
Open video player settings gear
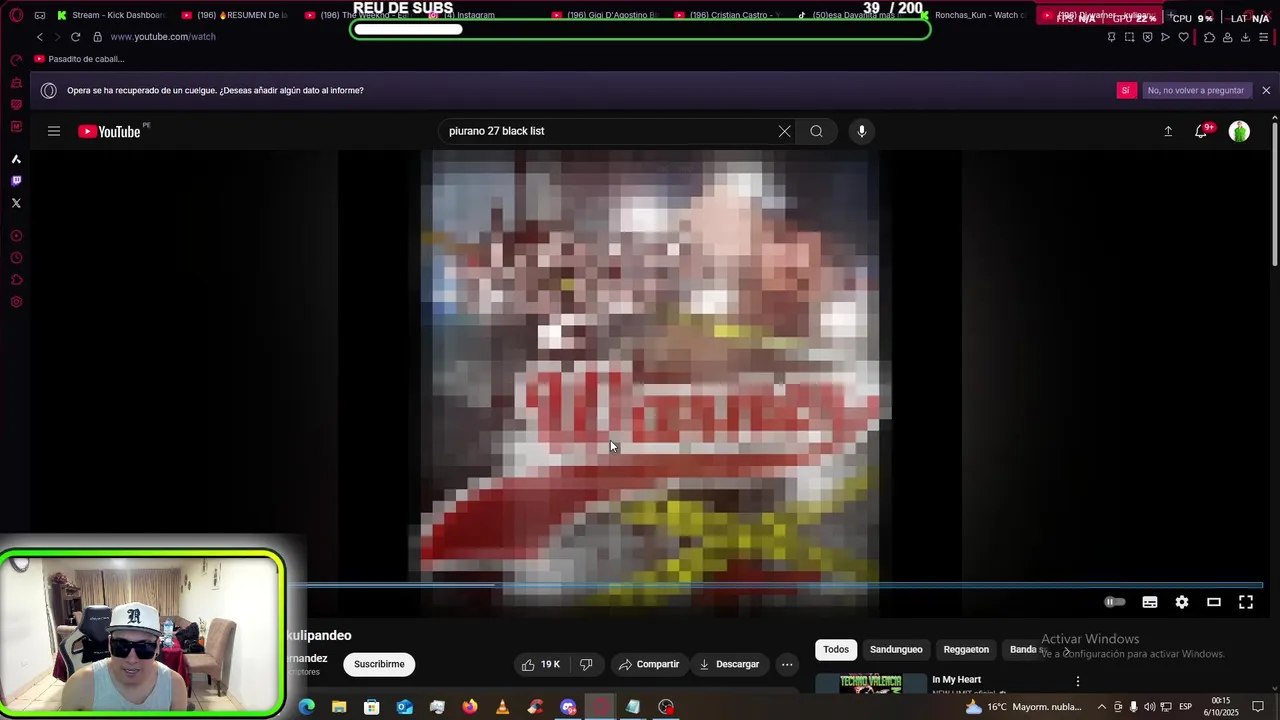point(1182,602)
